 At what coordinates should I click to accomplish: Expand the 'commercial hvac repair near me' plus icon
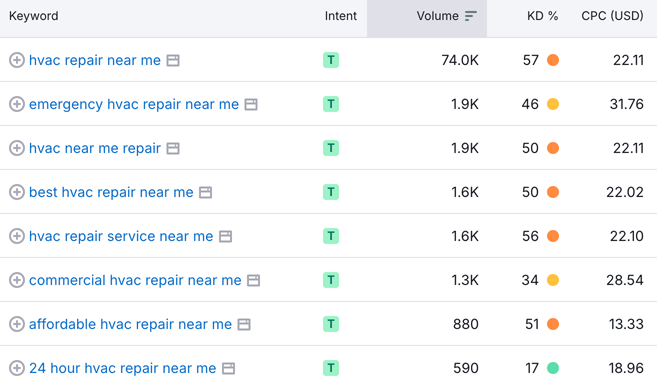point(17,280)
